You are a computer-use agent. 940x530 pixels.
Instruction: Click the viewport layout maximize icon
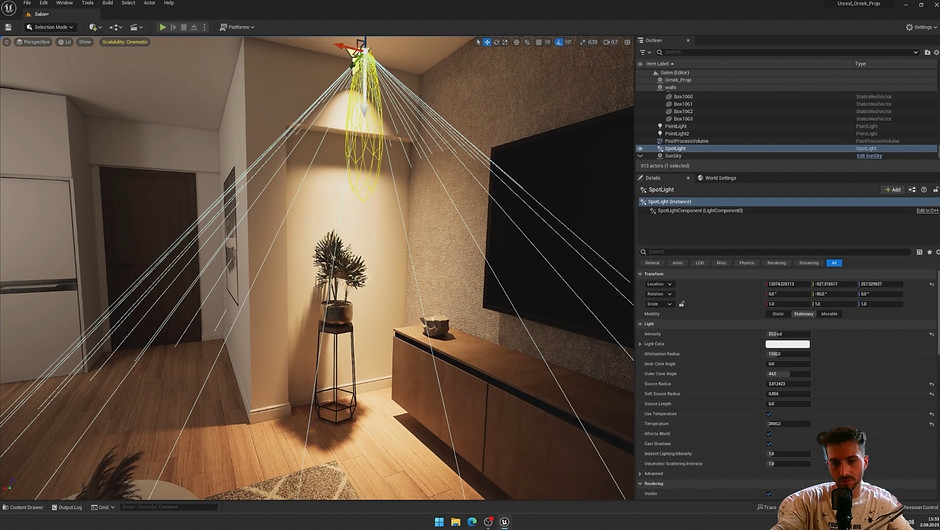coord(627,42)
